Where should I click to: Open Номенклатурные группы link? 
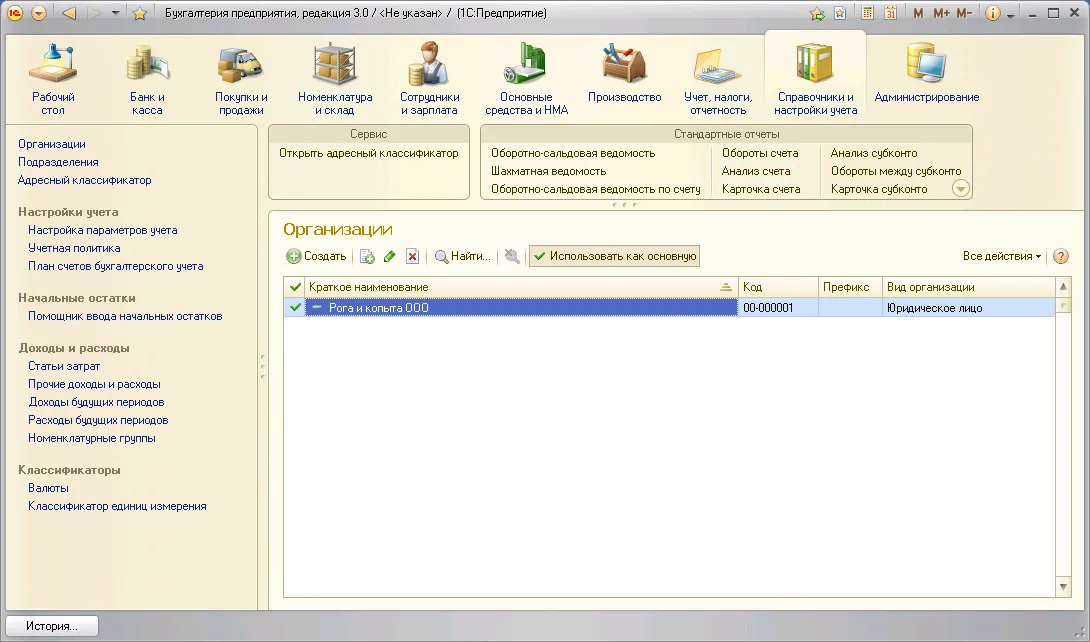(x=92, y=438)
